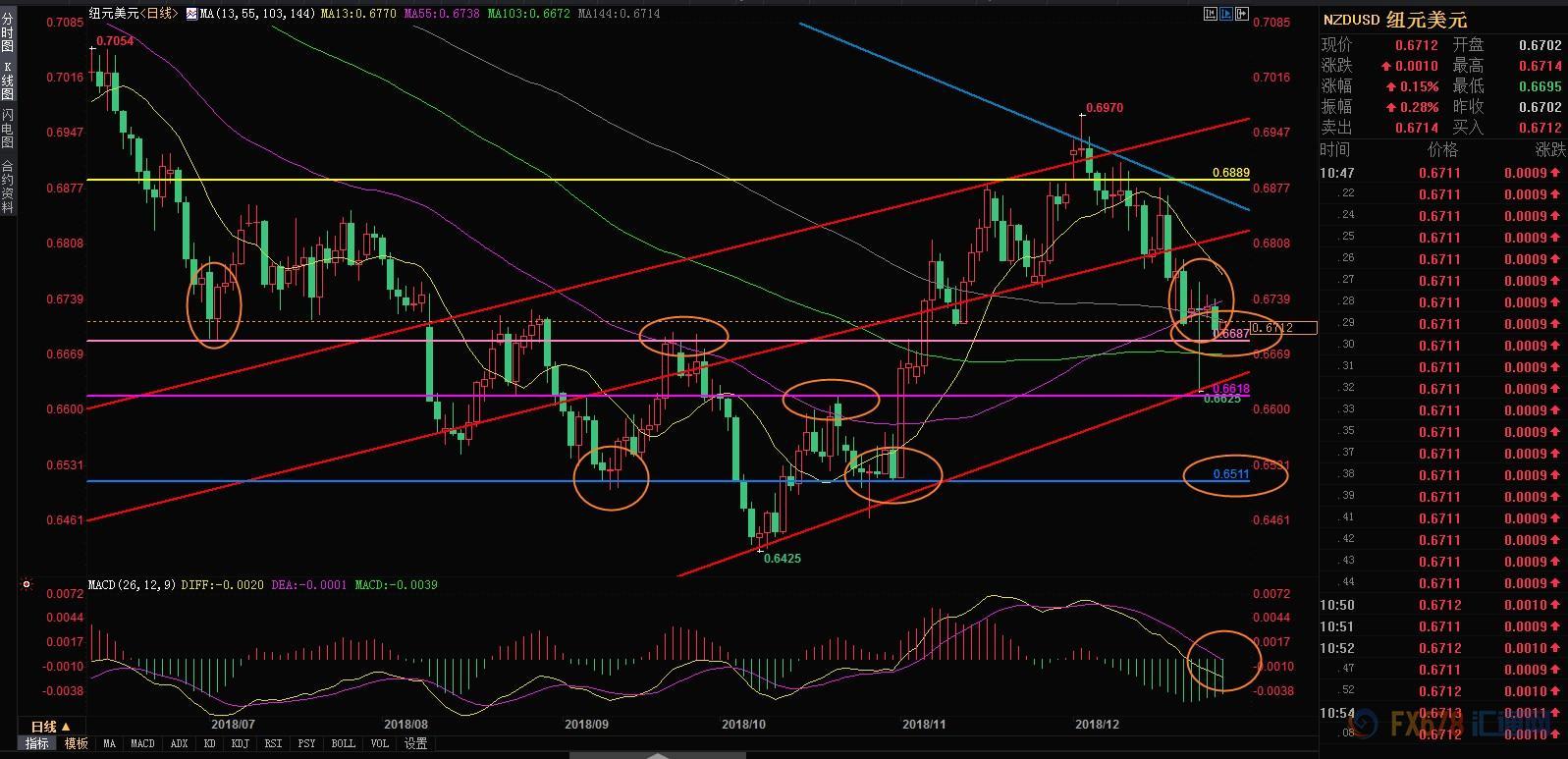This screenshot has height=759, width=1568.
Task: Apply the KD indicator
Action: 210,744
